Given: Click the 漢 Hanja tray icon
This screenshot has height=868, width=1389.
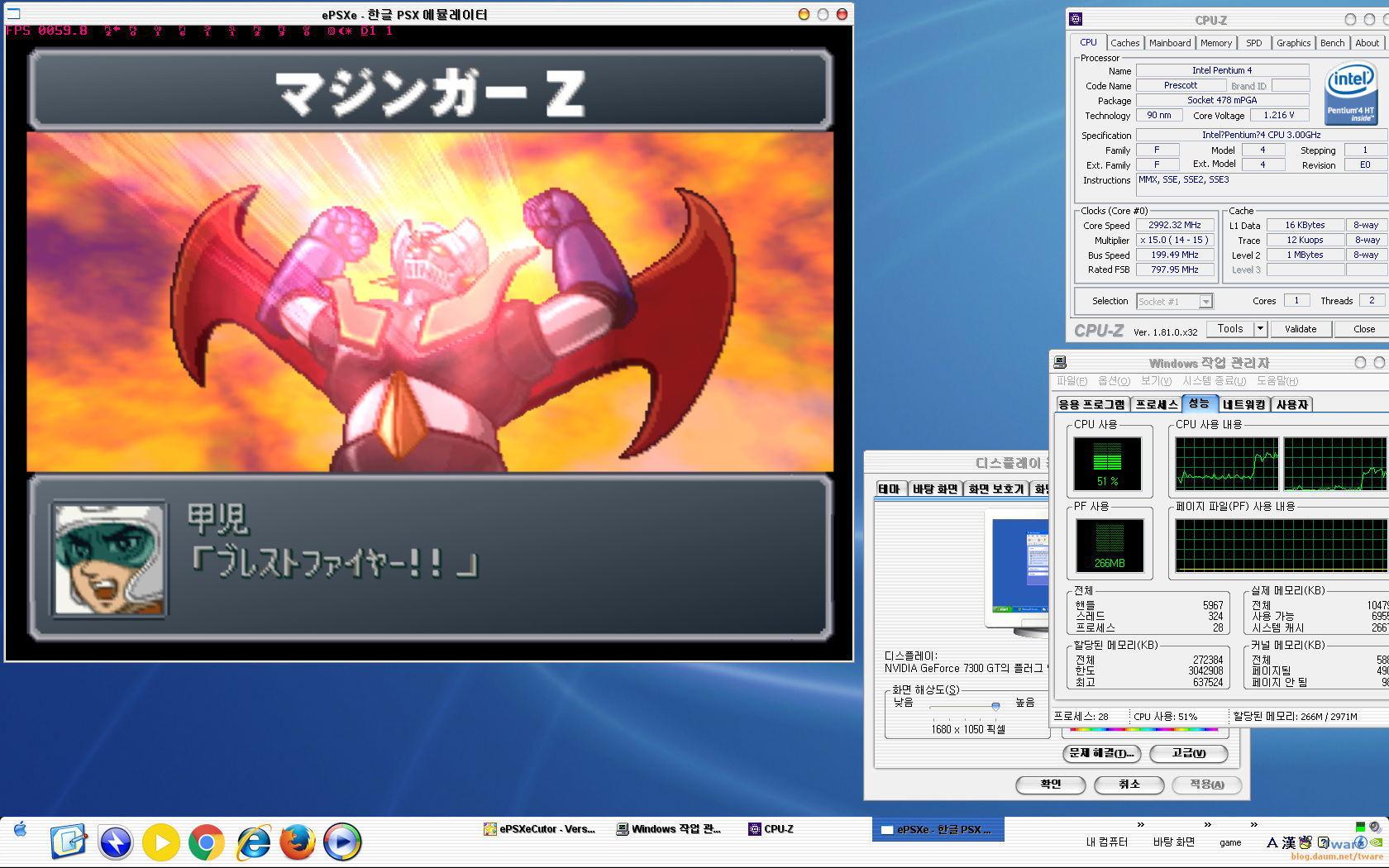Looking at the screenshot, I should click(x=1289, y=843).
